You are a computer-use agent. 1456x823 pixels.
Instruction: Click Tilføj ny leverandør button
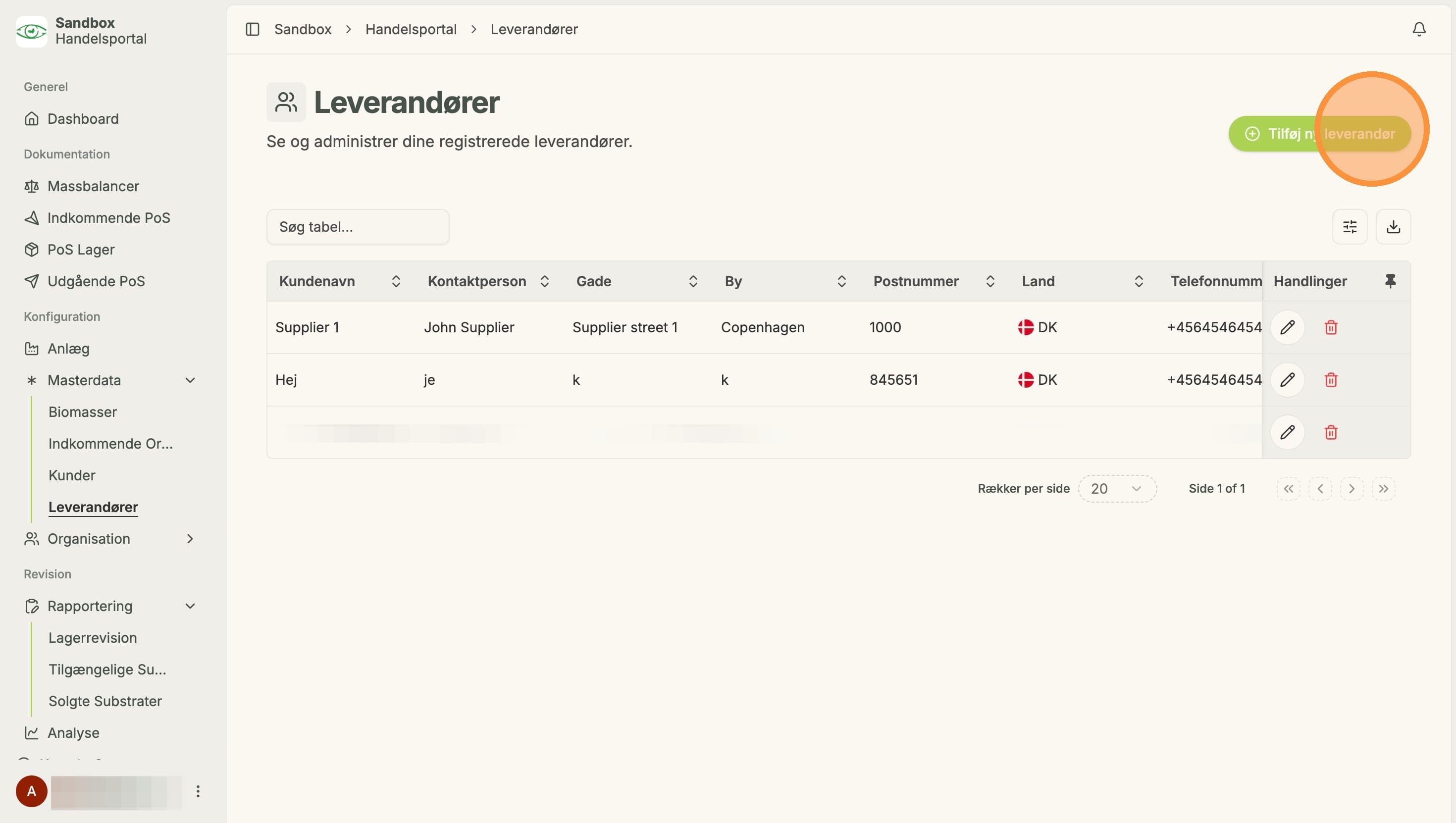coord(1320,134)
